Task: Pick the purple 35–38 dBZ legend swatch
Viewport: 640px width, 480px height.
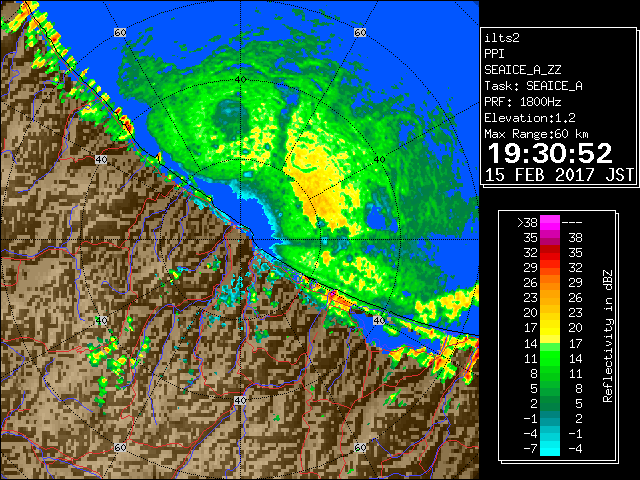Action: point(550,238)
